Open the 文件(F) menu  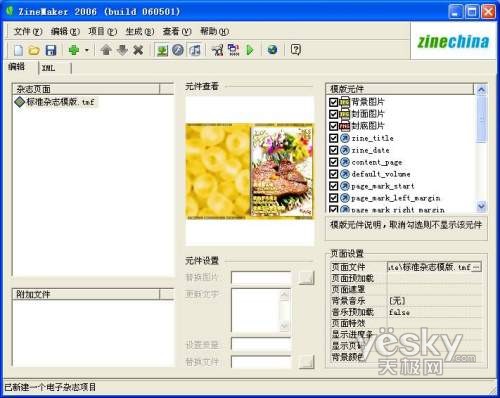click(28, 31)
